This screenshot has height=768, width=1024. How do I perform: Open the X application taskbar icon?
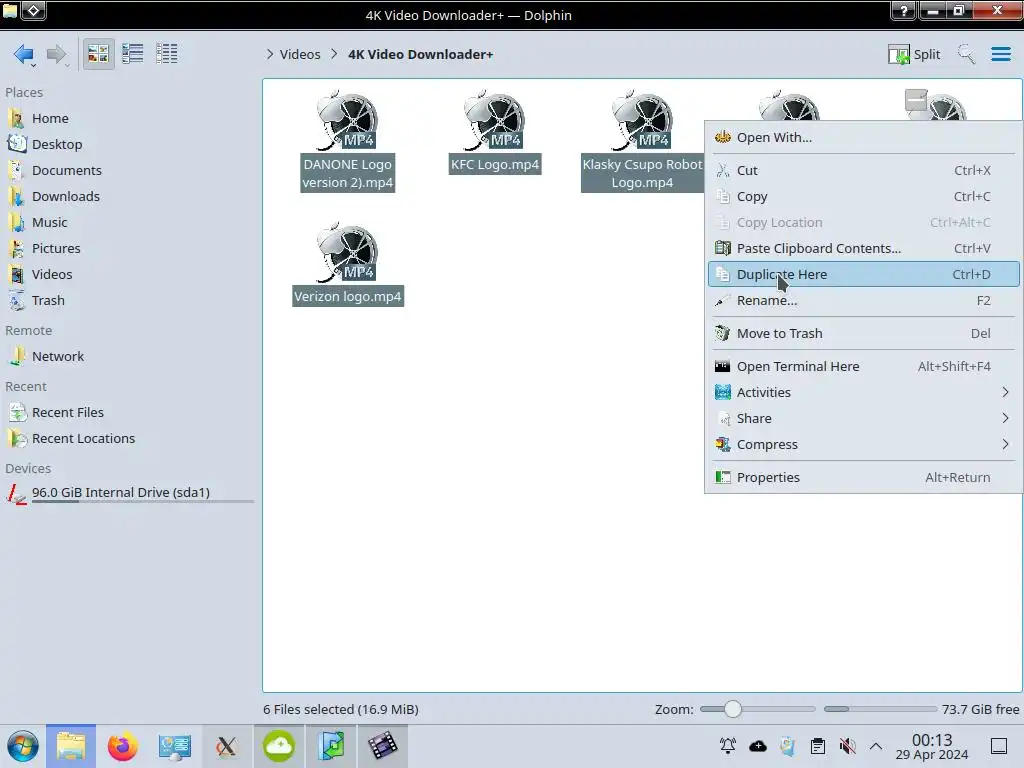[226, 746]
